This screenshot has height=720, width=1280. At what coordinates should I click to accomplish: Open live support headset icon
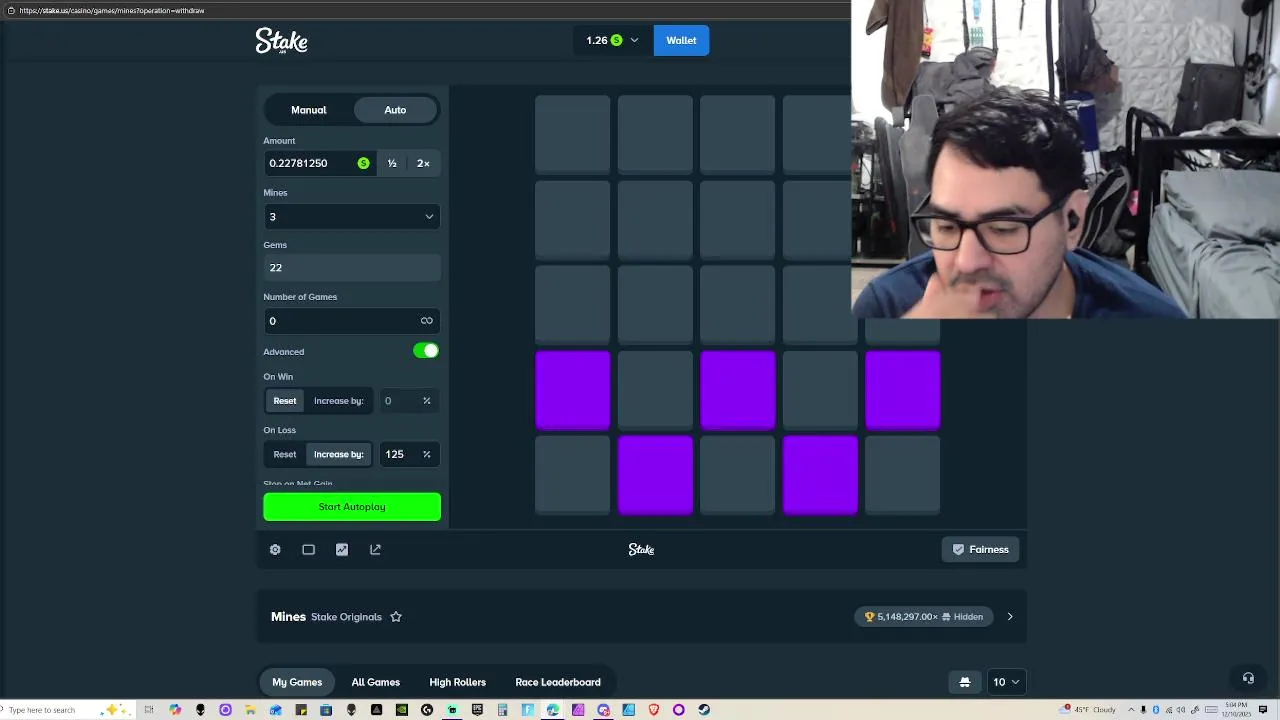1248,678
